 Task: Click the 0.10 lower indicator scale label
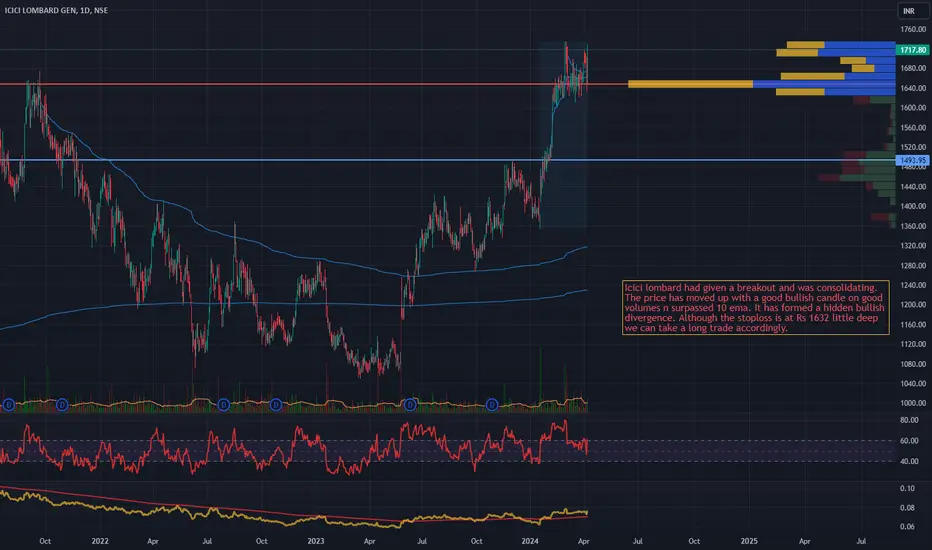tap(907, 488)
